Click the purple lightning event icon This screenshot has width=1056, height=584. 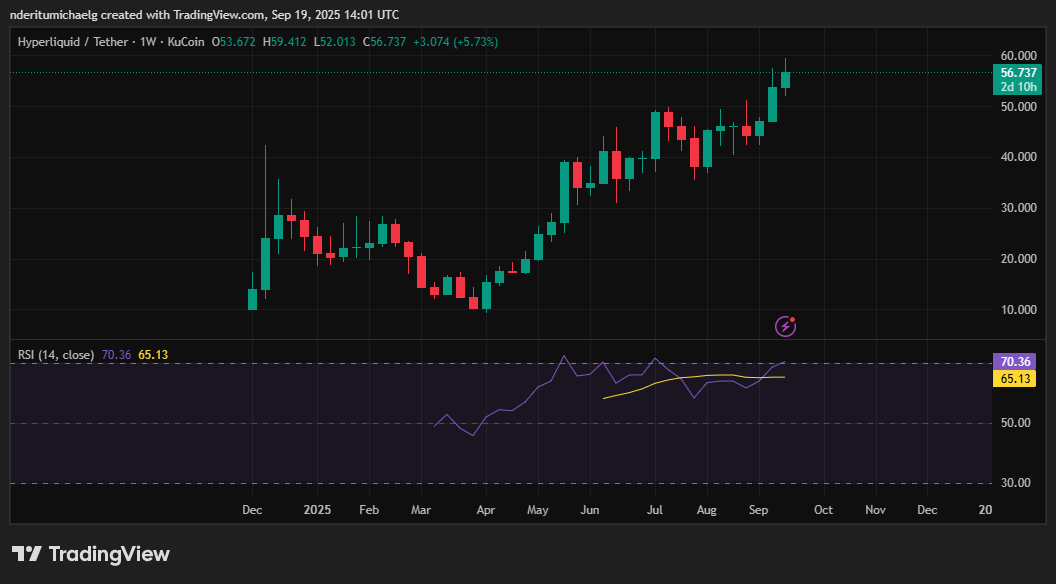coord(787,325)
